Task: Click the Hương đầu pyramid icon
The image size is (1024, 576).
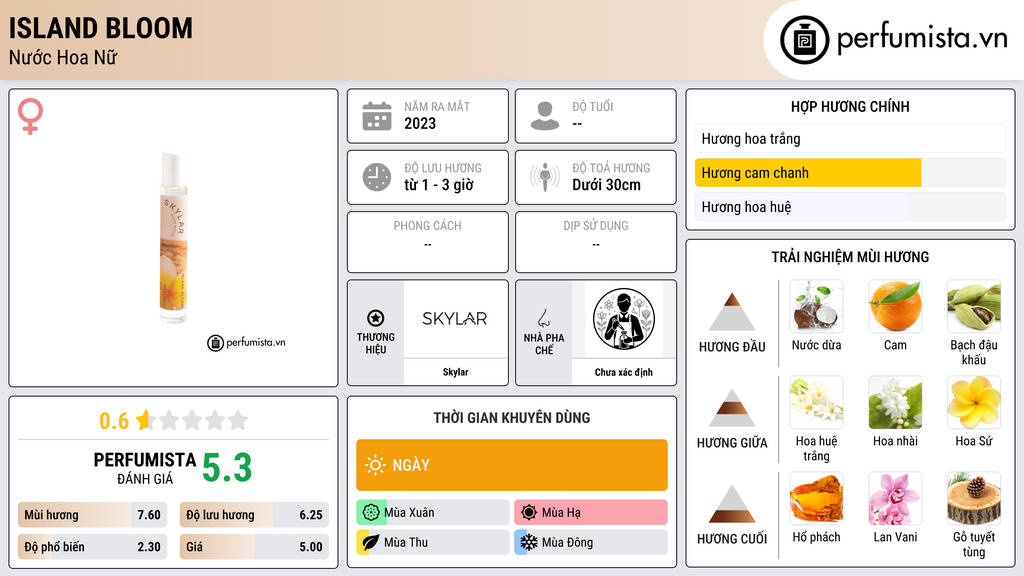Action: [x=732, y=312]
